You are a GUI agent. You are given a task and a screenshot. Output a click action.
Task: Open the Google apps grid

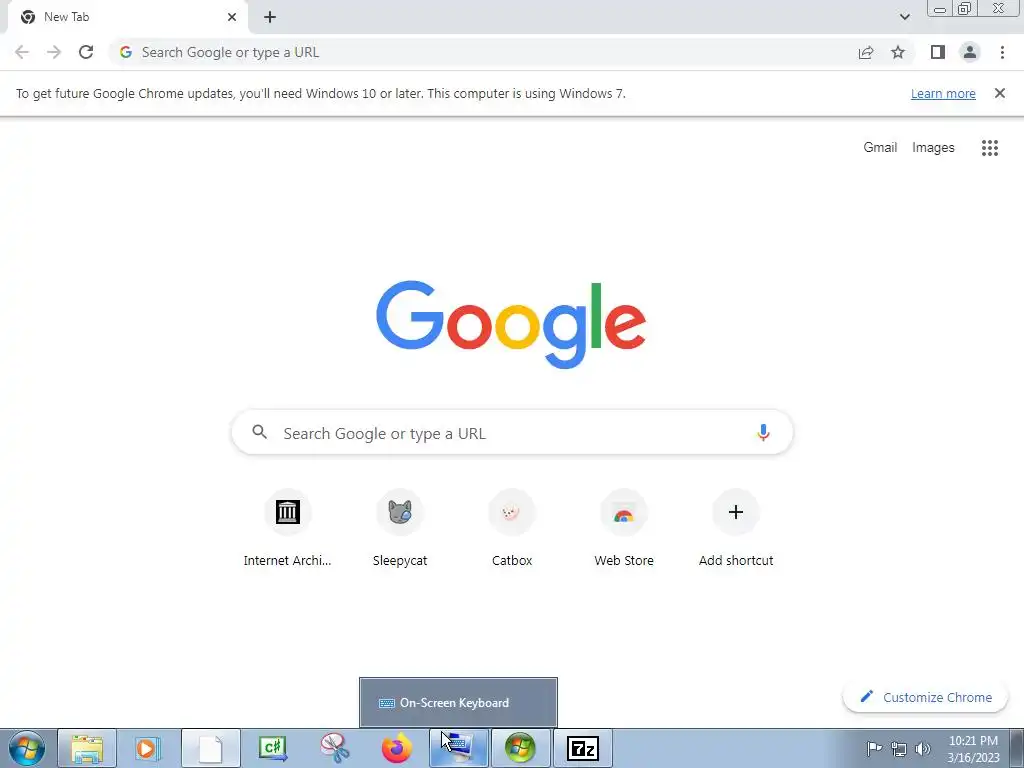[x=989, y=148]
